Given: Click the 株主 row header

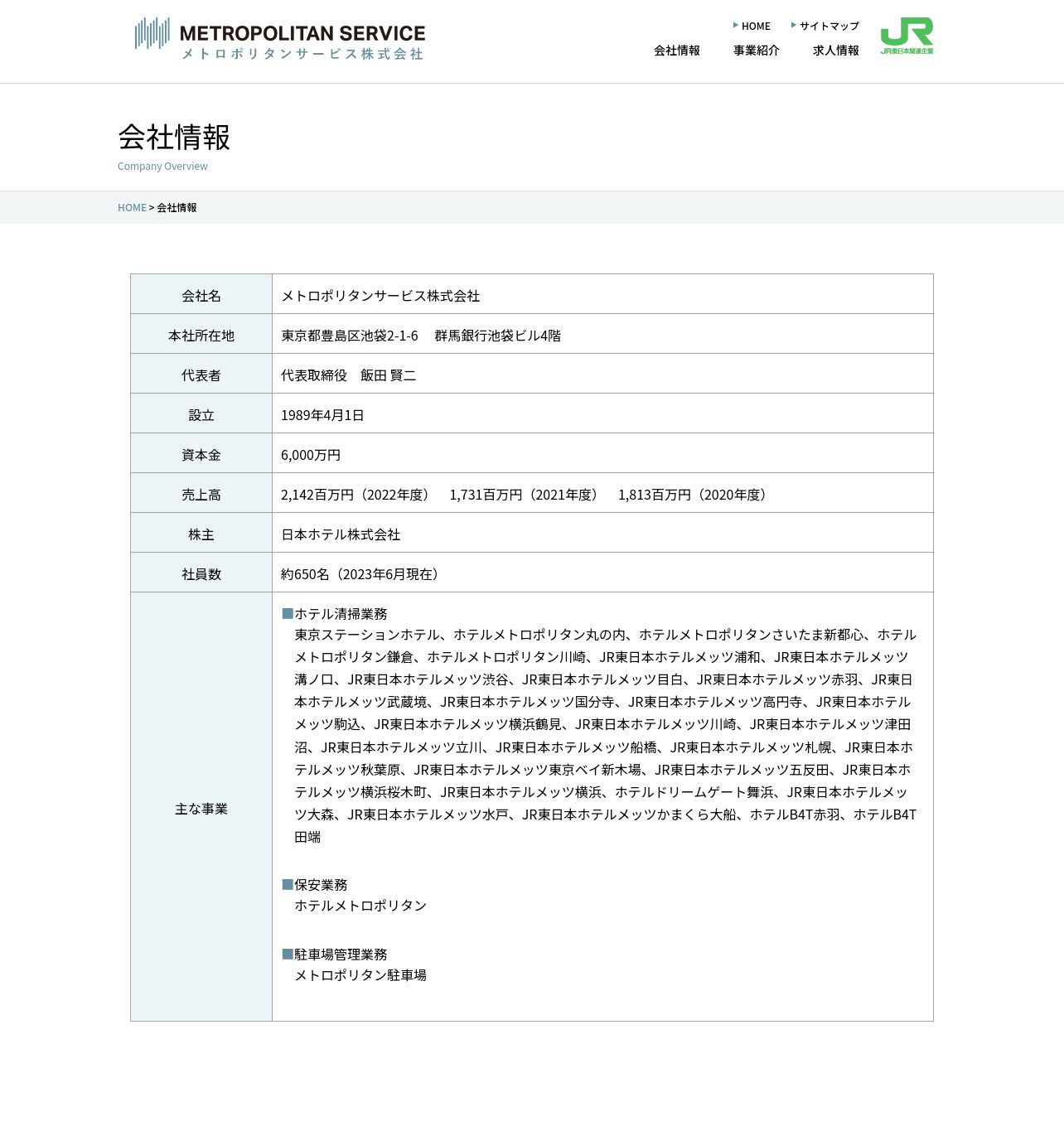Looking at the screenshot, I should pos(201,533).
